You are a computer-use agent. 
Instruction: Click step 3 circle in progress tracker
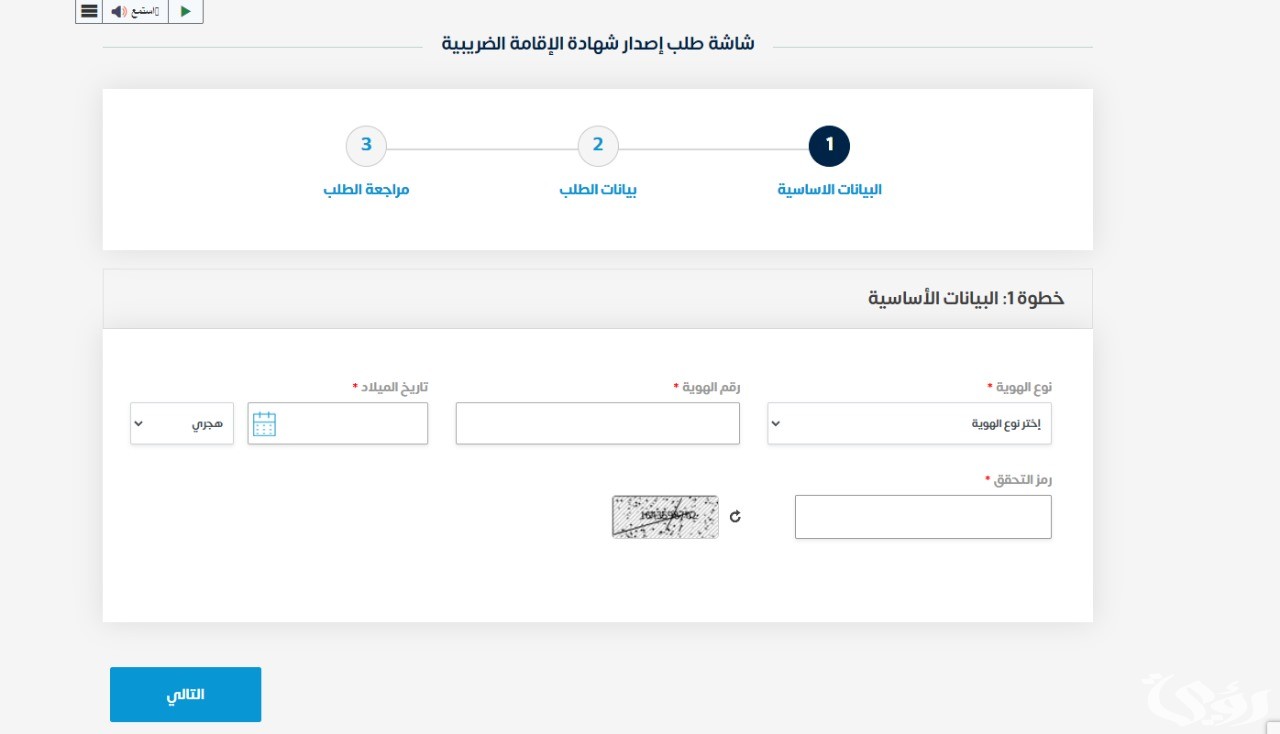click(x=366, y=146)
